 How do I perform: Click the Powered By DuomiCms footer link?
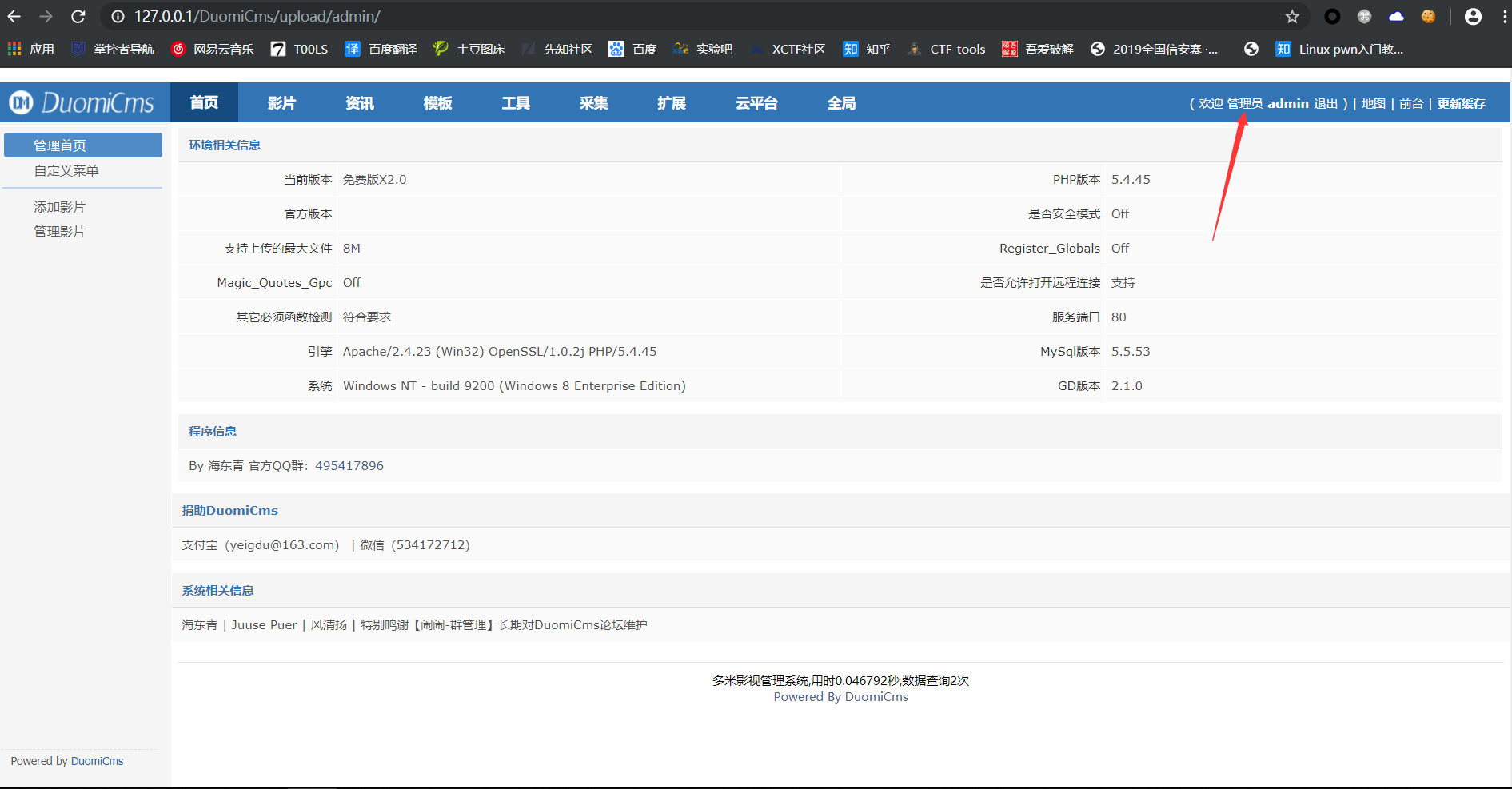[840, 697]
